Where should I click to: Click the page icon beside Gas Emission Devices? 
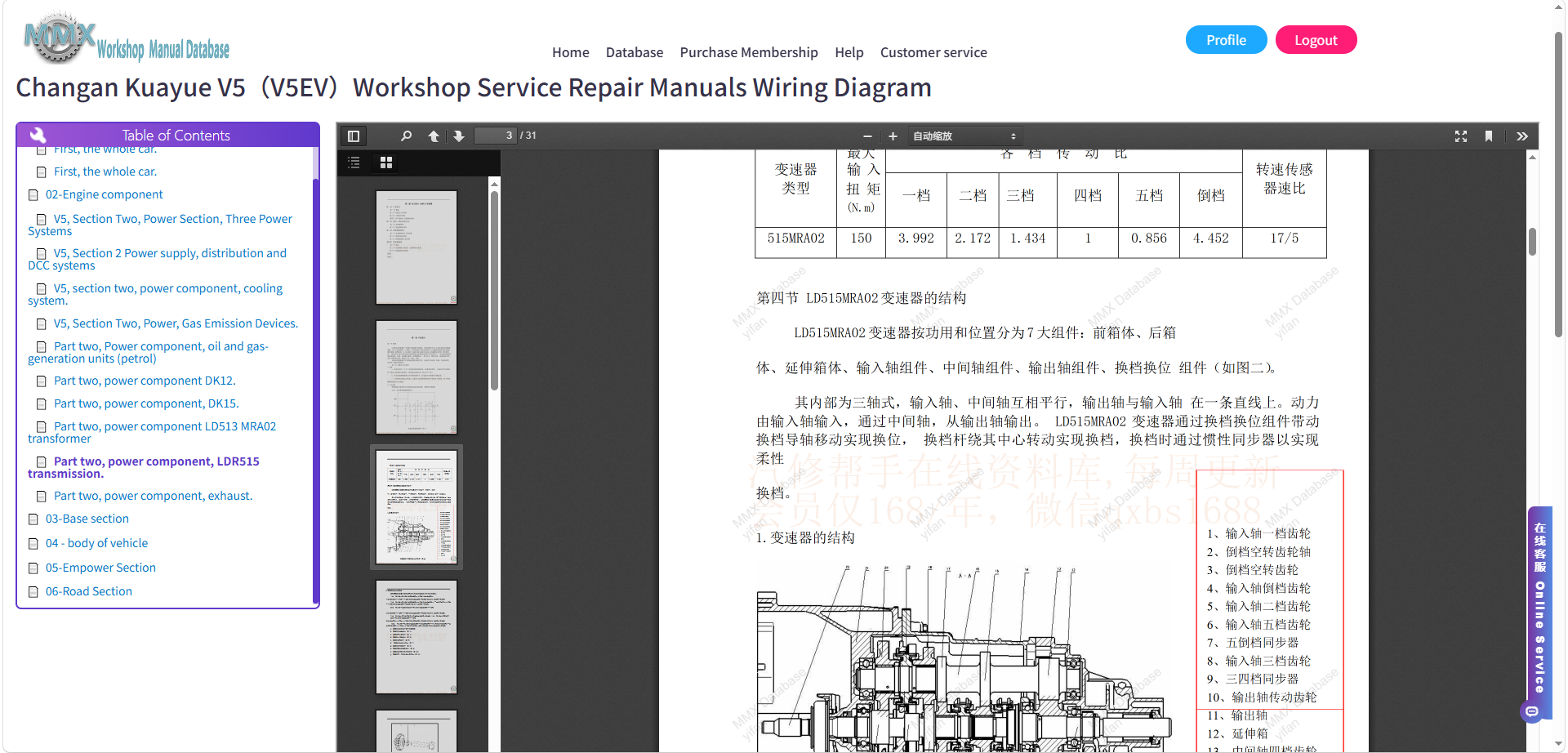tap(42, 324)
